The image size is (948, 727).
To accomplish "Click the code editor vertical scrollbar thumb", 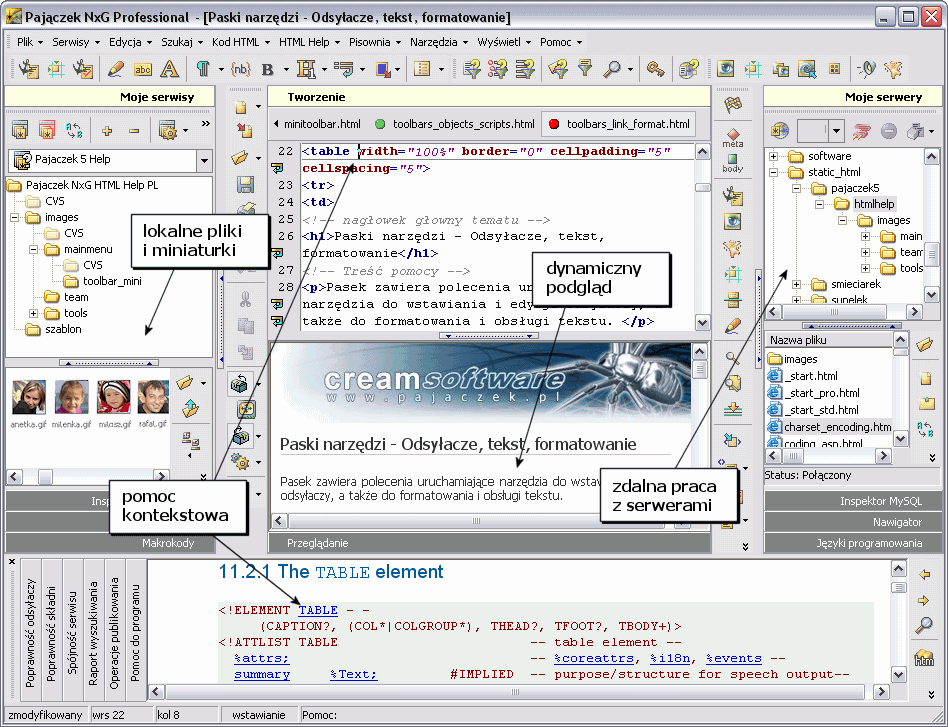I will [x=703, y=187].
